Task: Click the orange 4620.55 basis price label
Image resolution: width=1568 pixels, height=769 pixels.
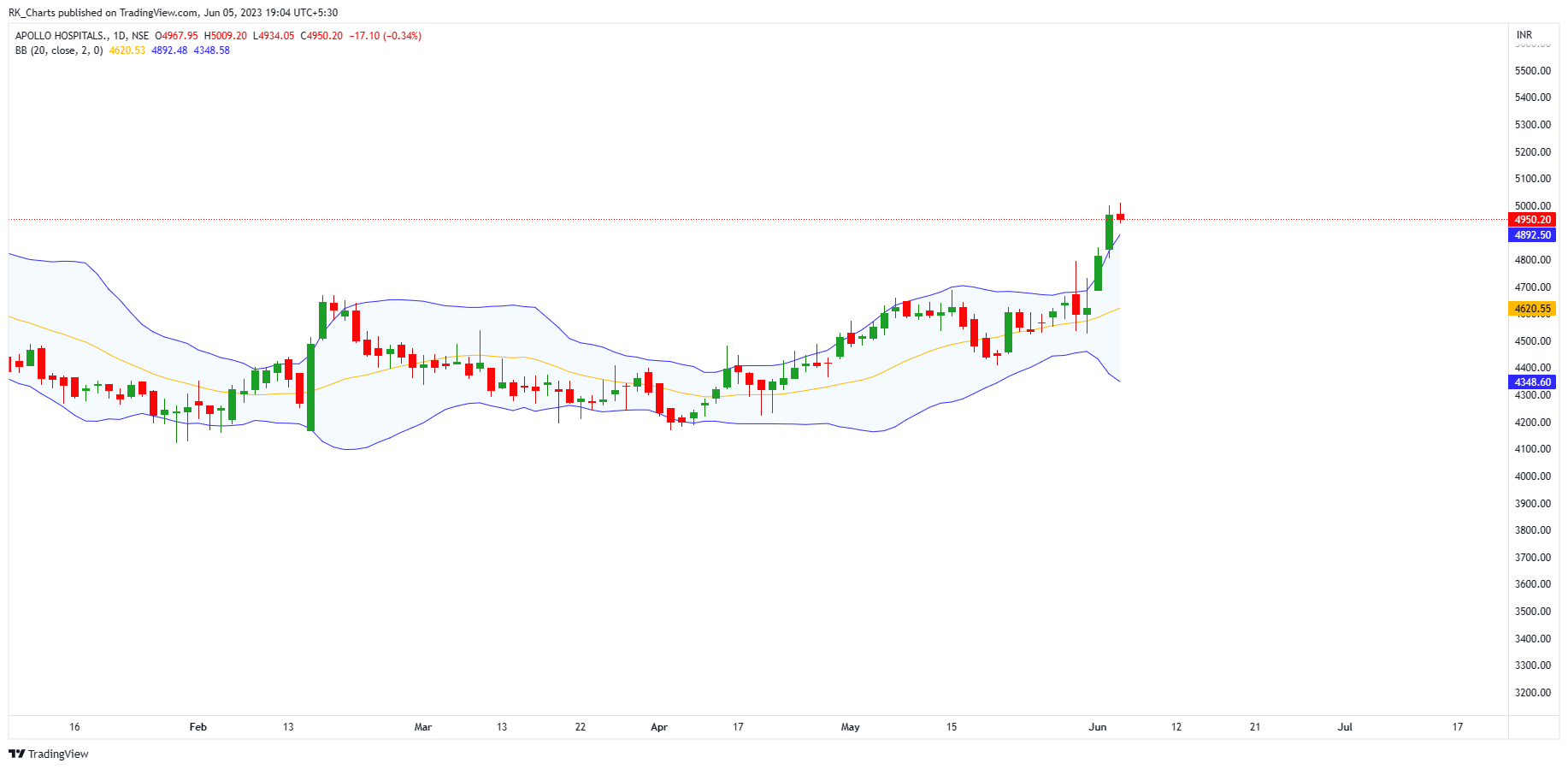Action: 1532,309
